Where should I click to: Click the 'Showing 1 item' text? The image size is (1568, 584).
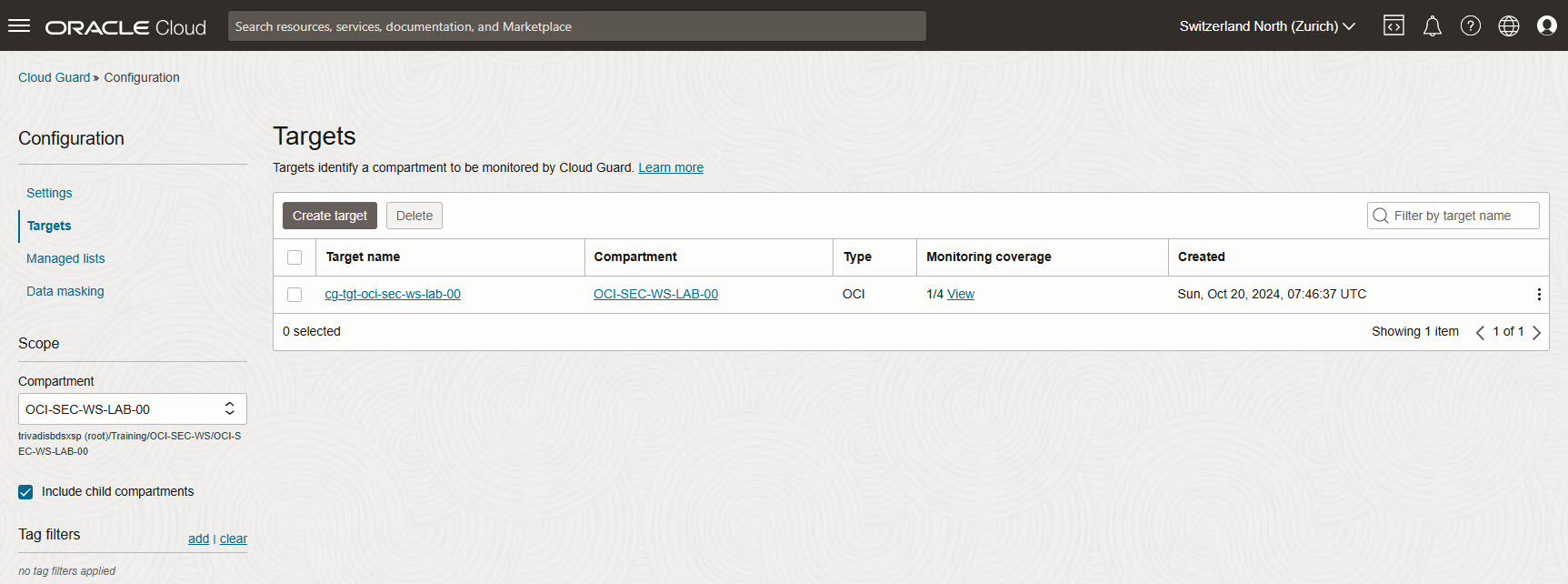tap(1415, 331)
